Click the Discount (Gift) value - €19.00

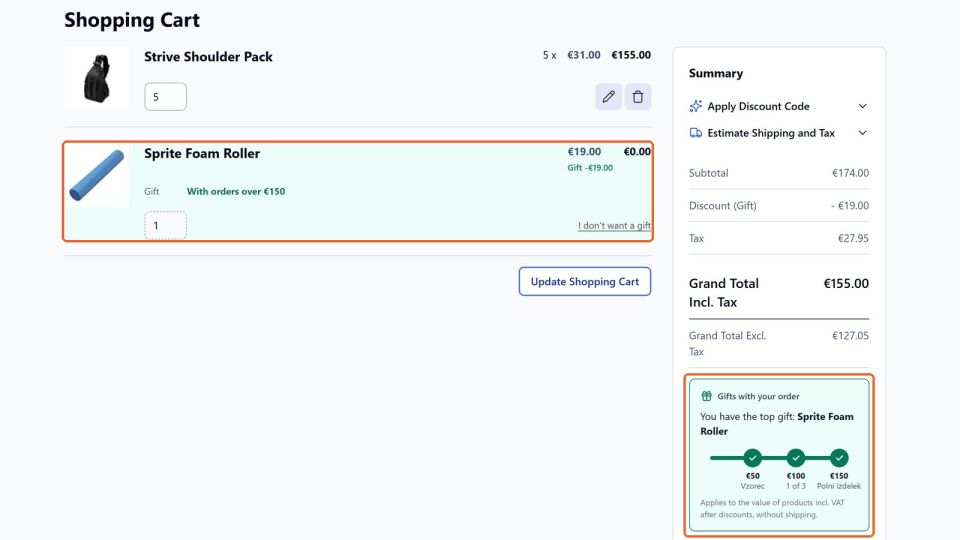click(850, 206)
